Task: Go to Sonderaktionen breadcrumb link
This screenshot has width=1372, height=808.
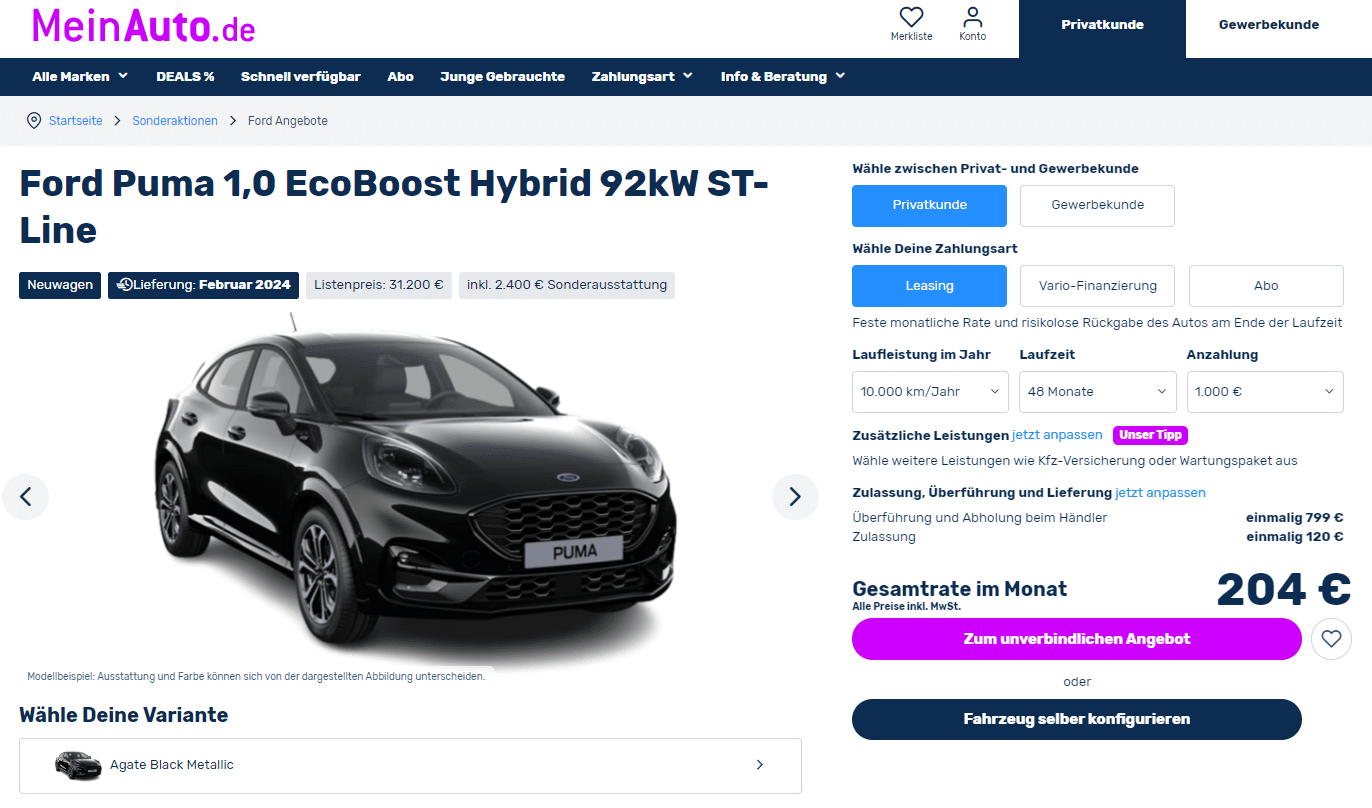Action: (175, 121)
